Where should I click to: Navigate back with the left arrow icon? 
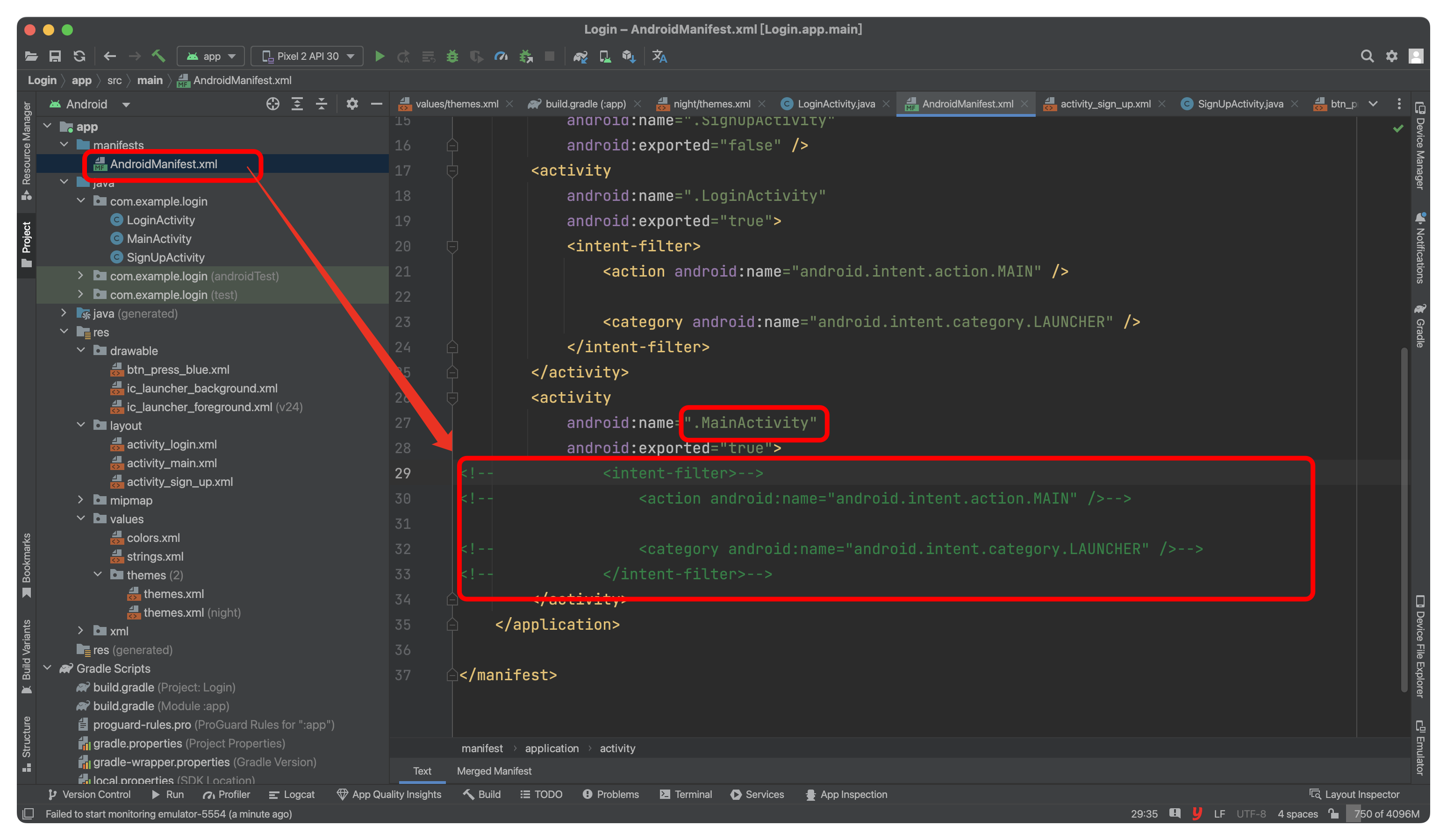[x=110, y=56]
